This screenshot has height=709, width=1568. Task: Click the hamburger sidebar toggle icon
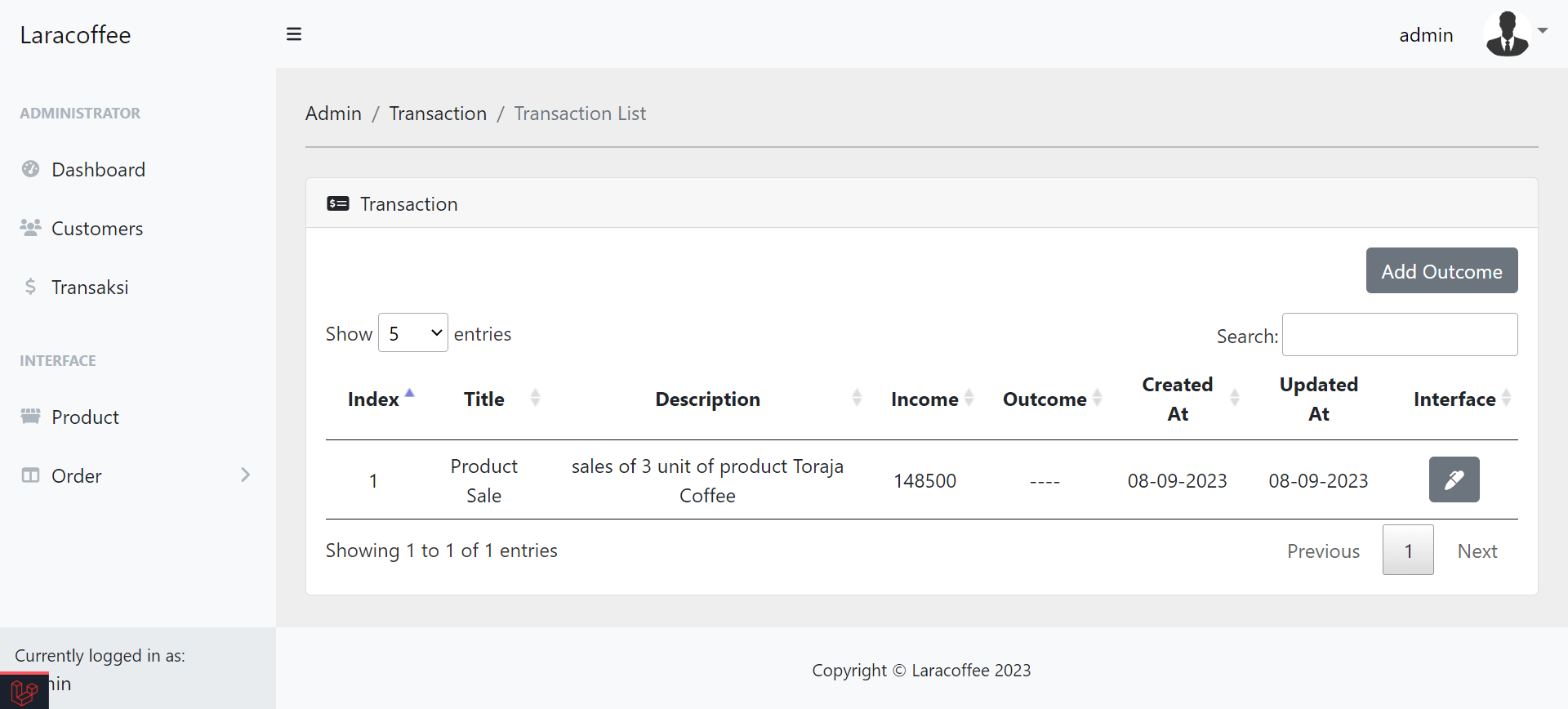294,34
